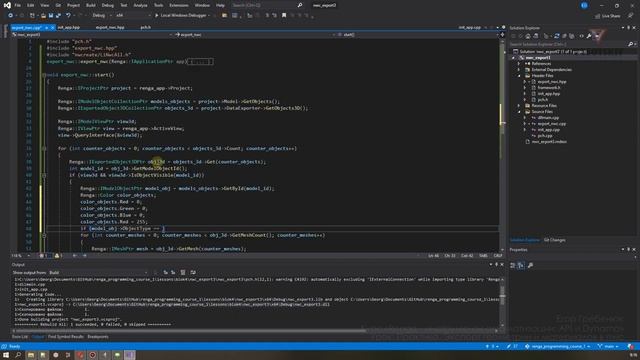Click the search magnifier in title bar
Viewport: 640px width, 360px height.
tap(300, 5)
